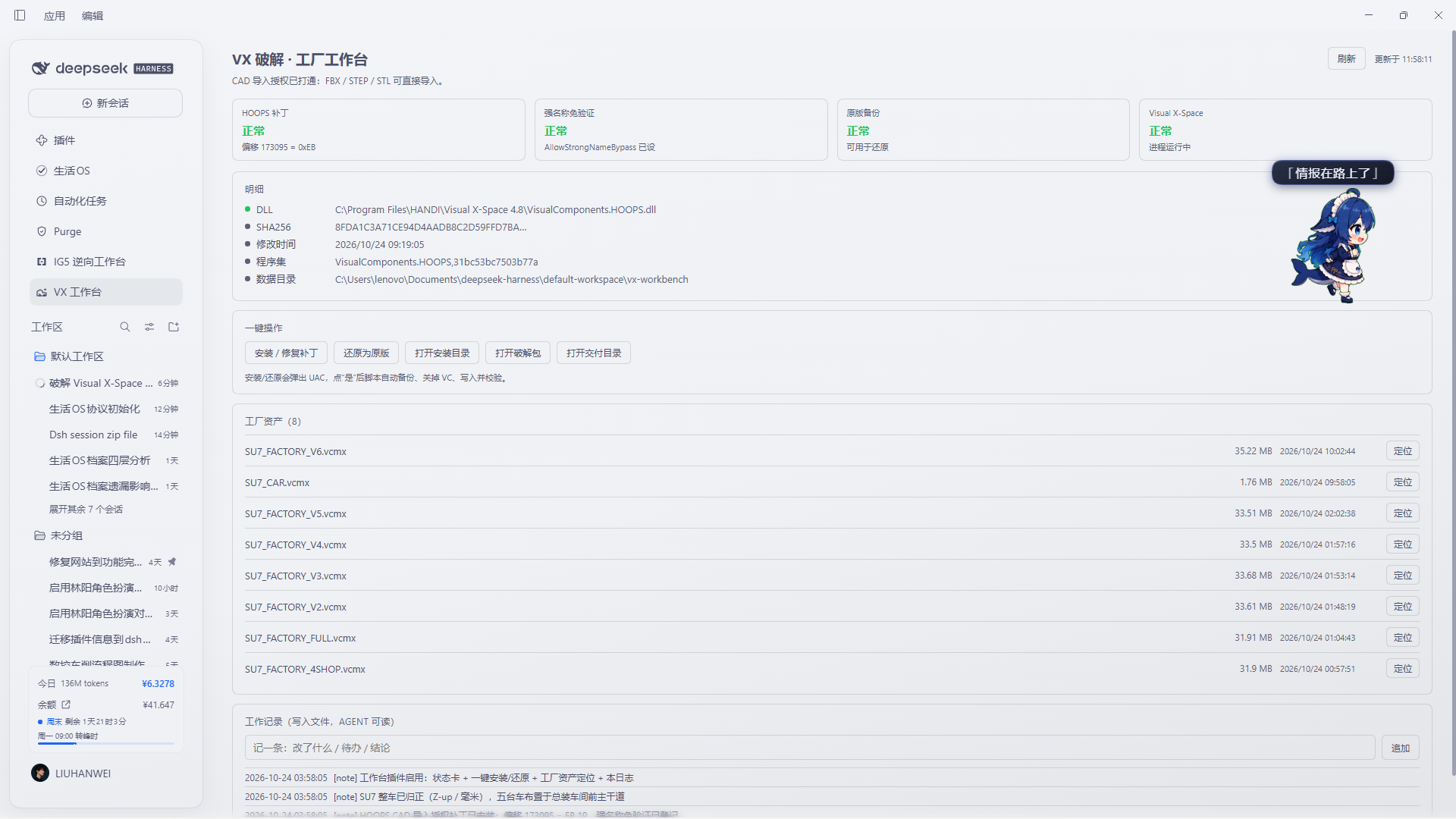The image size is (1456, 819).
Task: Click 还原为原版 button
Action: (366, 353)
